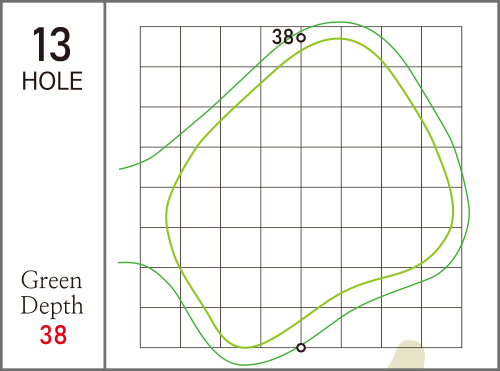This screenshot has height=371, width=500.
Task: Click the beige bunker shape at bottom right
Action: pyautogui.click(x=407, y=355)
